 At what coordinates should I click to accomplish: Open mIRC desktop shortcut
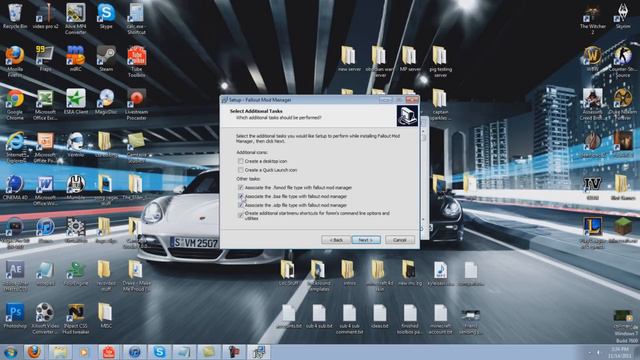tap(76, 59)
